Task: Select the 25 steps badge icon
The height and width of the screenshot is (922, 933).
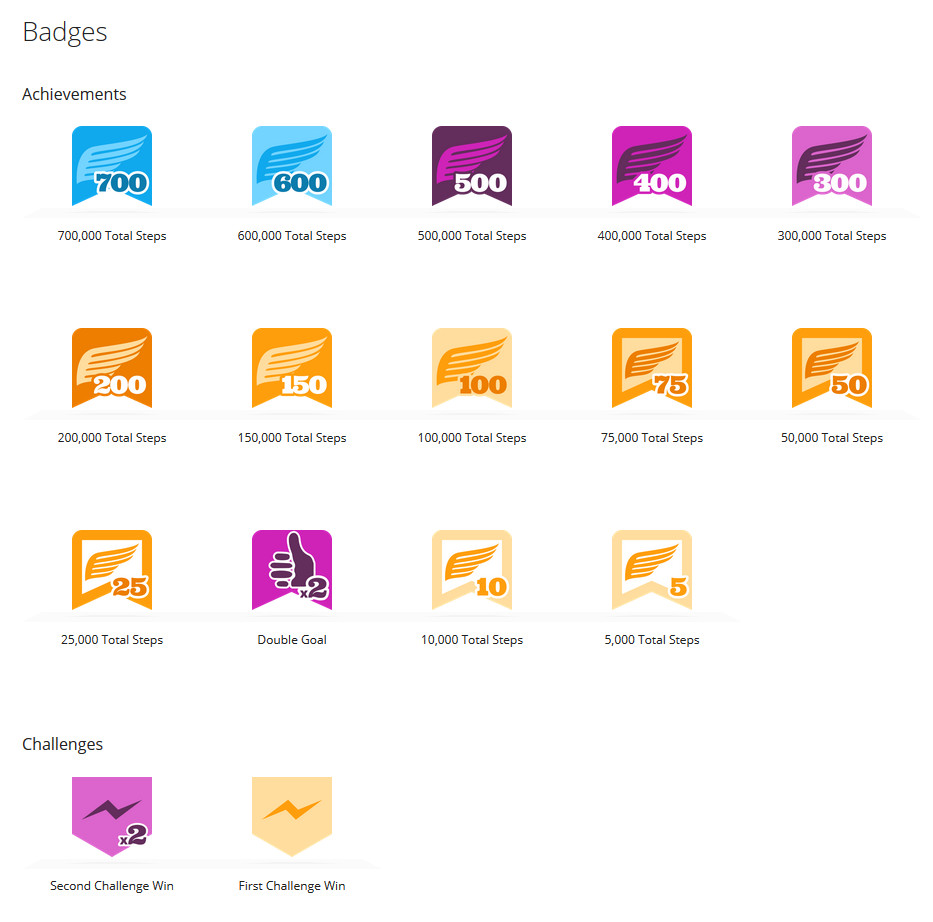Action: click(112, 570)
